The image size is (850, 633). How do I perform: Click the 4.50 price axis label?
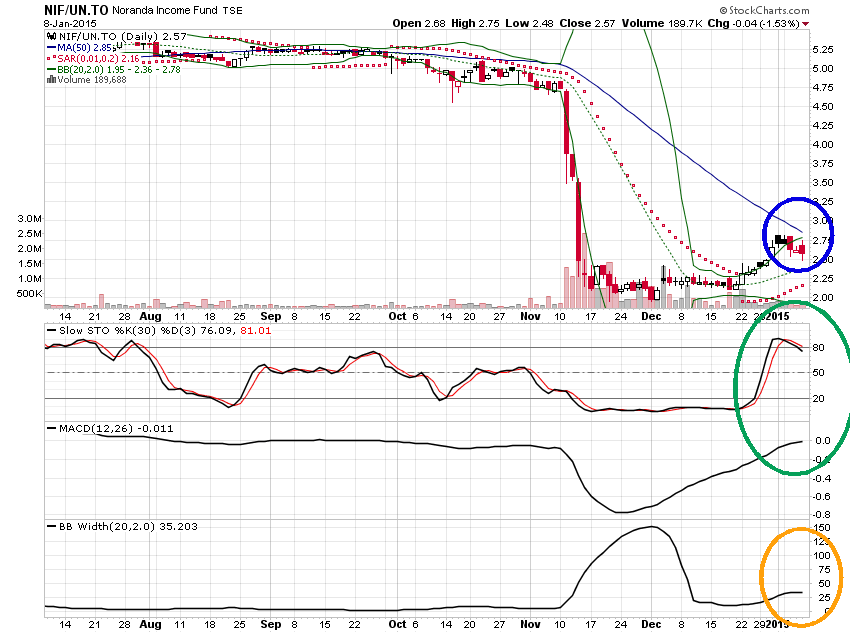823,106
